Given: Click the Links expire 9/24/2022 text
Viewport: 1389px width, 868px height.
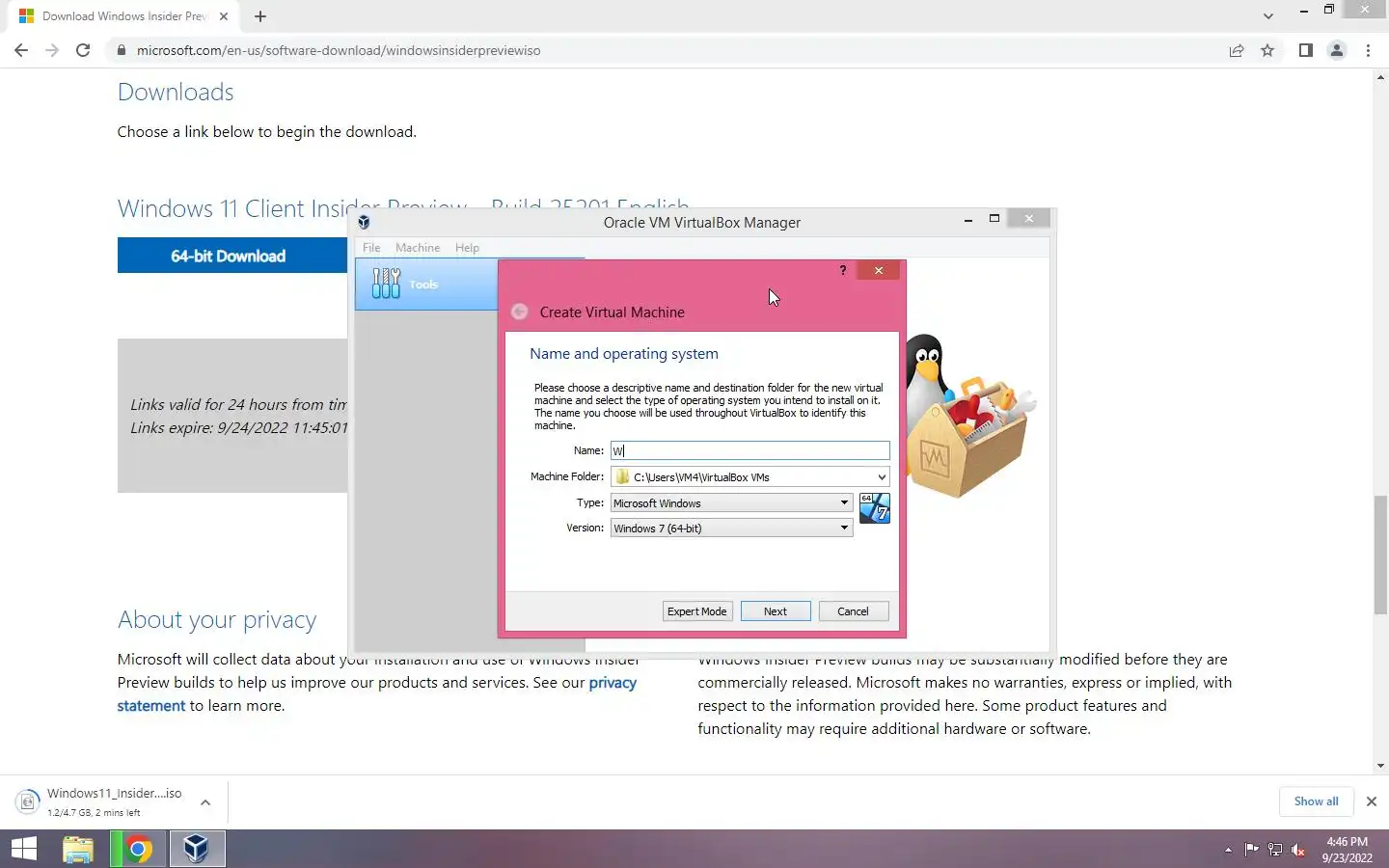Looking at the screenshot, I should 239,427.
